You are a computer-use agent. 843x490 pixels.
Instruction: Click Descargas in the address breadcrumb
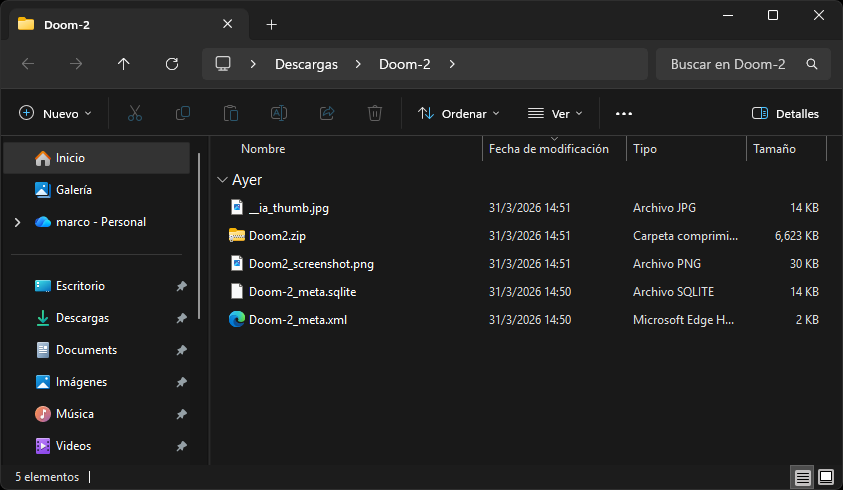306,64
